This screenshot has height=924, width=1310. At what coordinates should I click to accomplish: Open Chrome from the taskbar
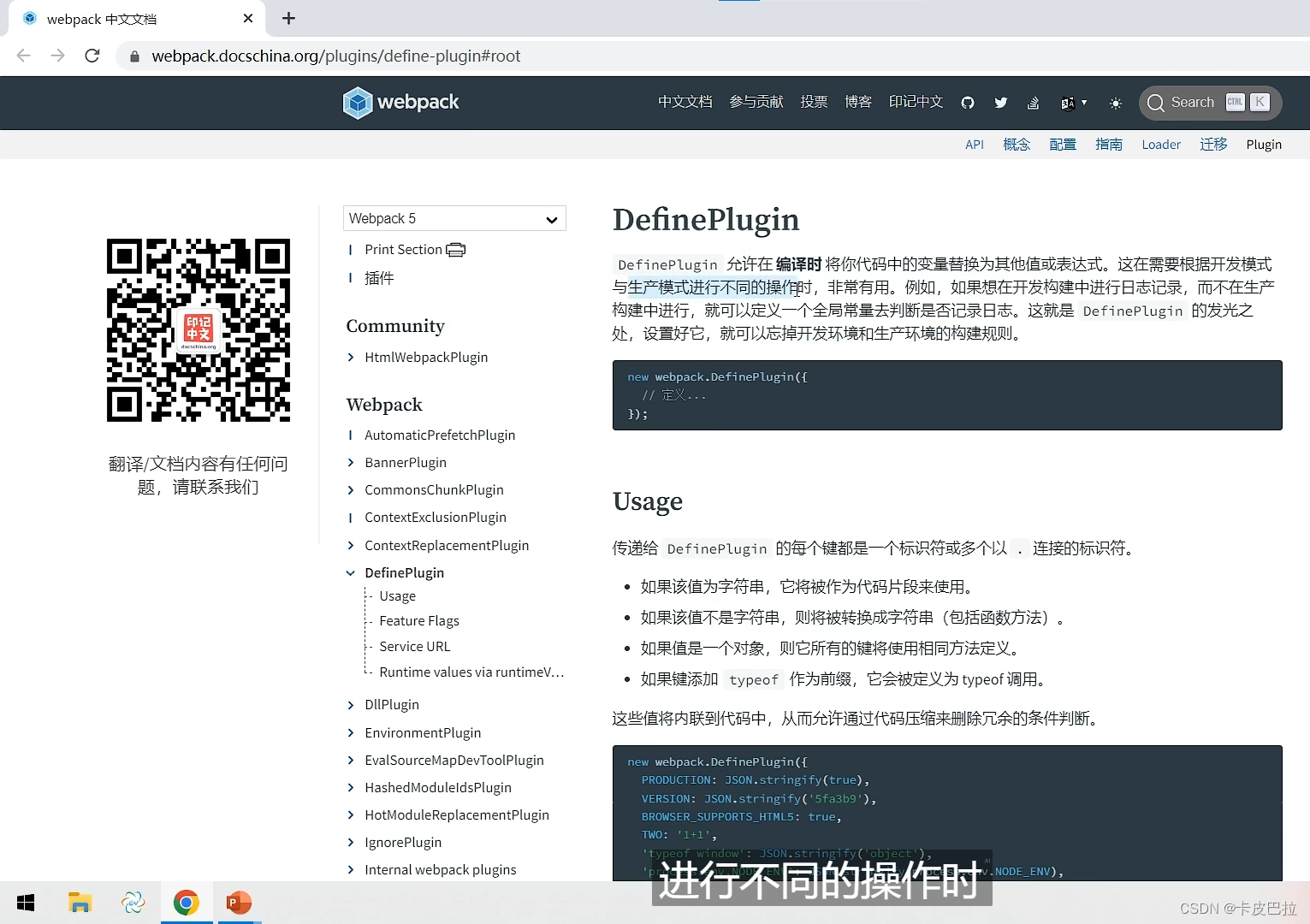(x=186, y=903)
